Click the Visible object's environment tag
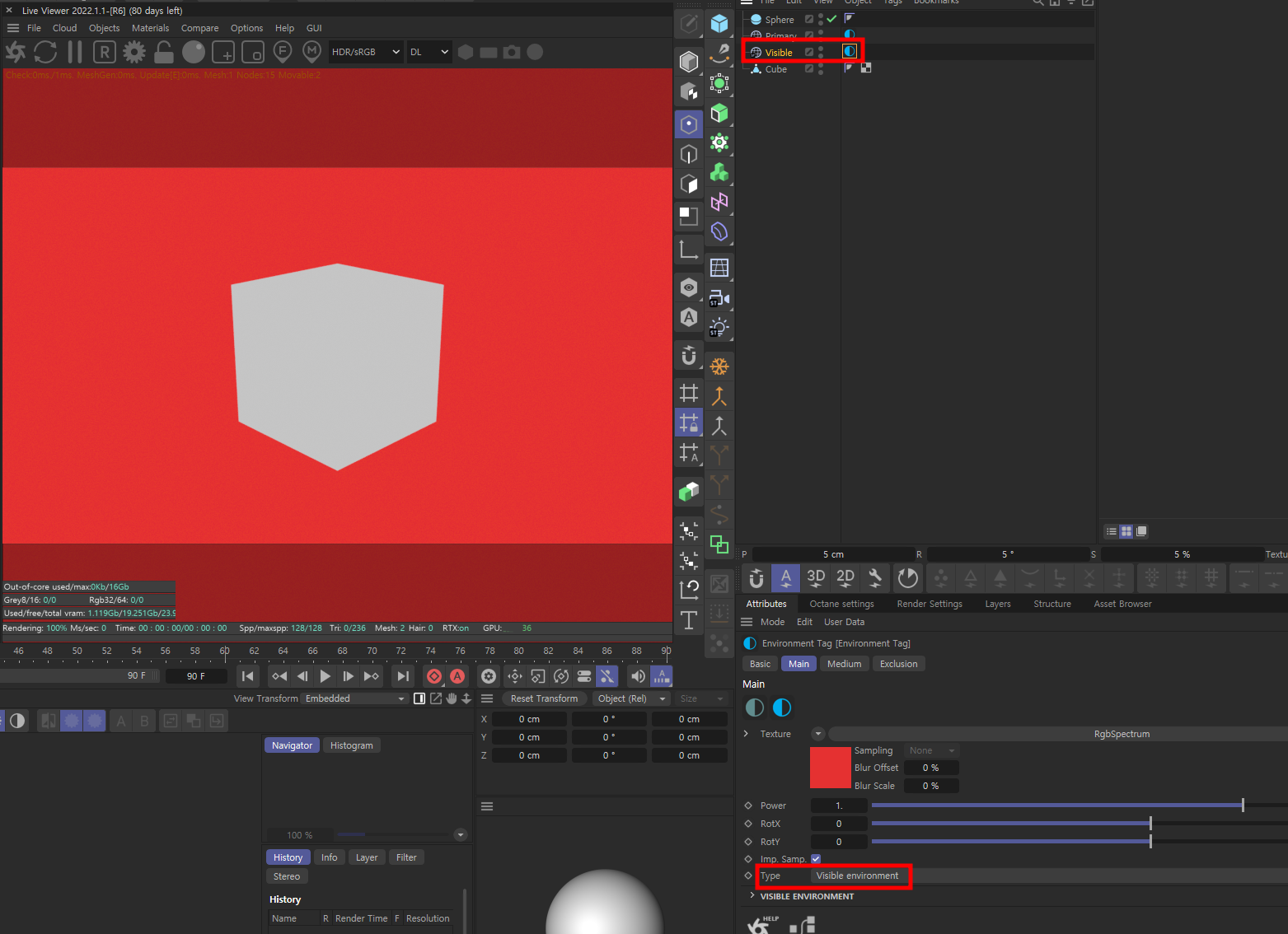The width and height of the screenshot is (1288, 934). [x=850, y=51]
